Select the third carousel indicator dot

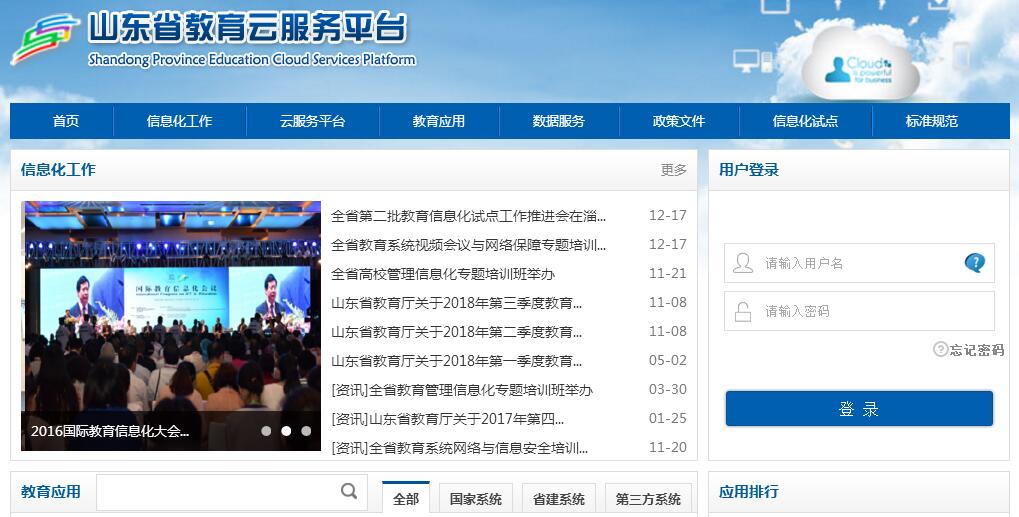[x=306, y=431]
